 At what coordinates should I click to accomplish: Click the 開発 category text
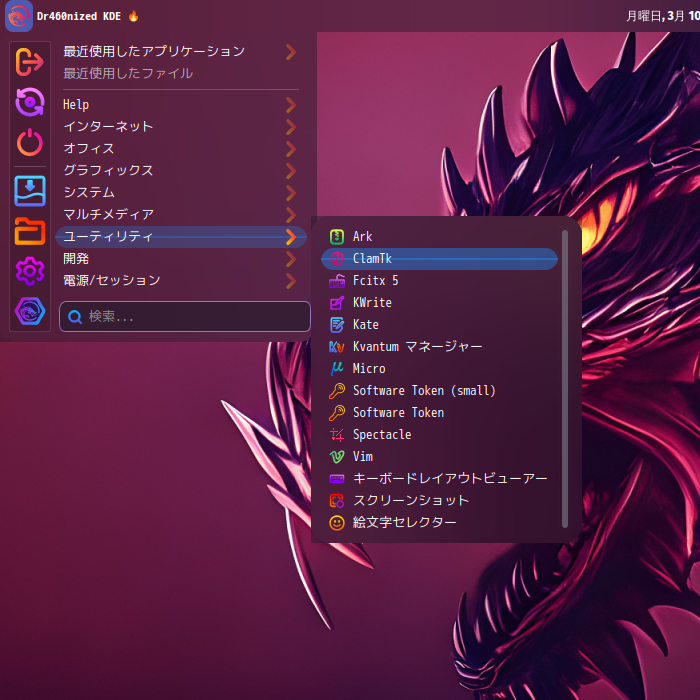pyautogui.click(x=76, y=258)
